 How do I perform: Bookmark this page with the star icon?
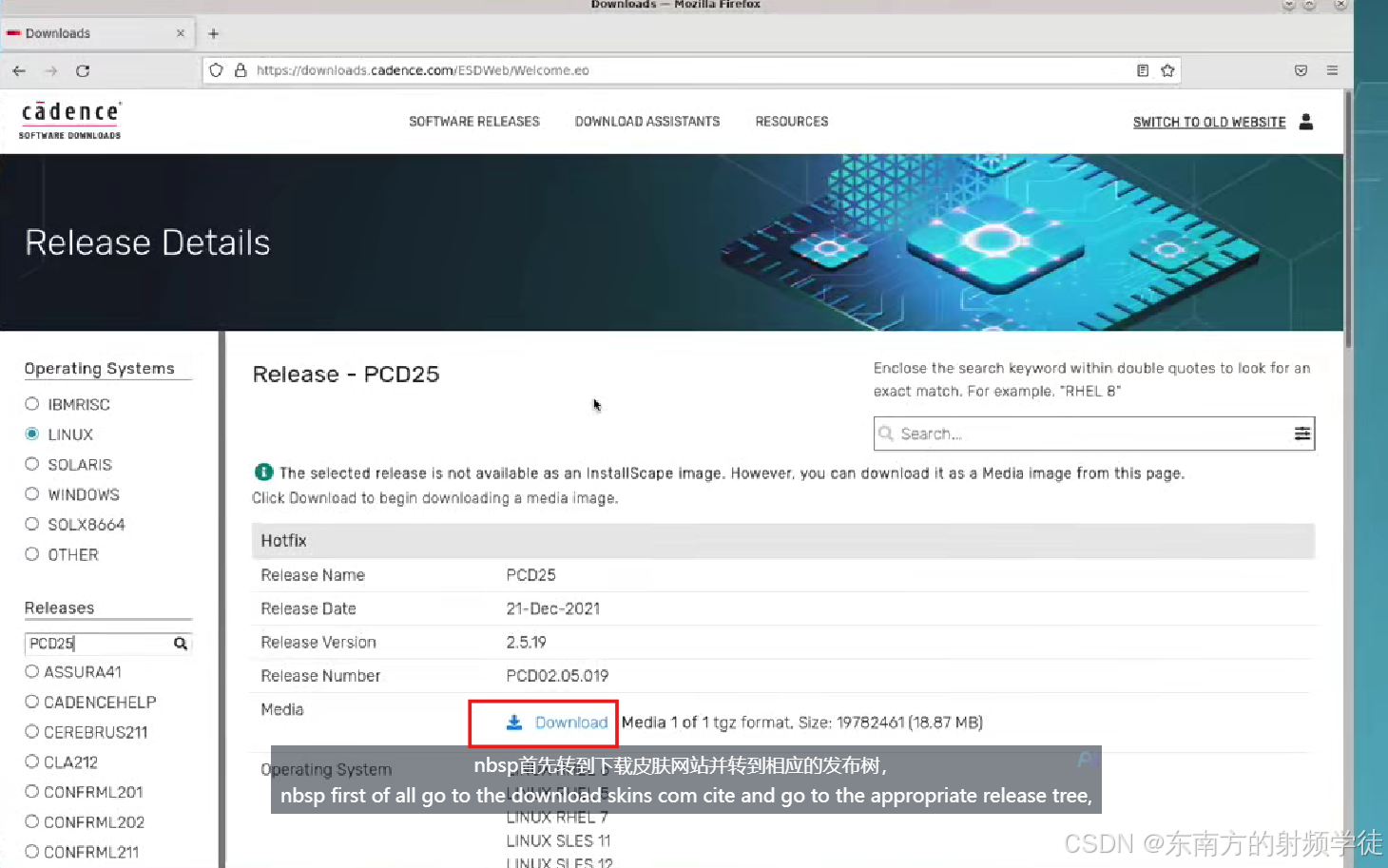coord(1167,70)
